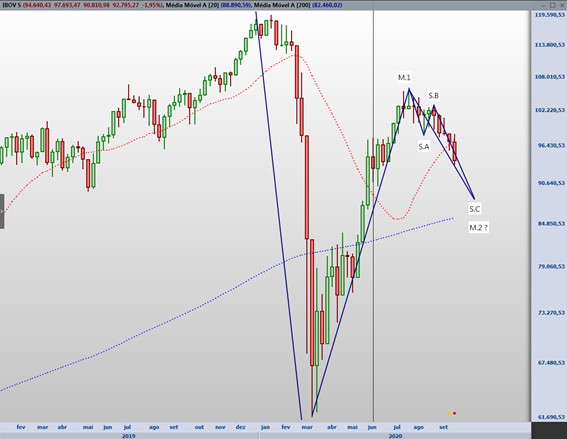Select the M.1 text annotation
This screenshot has width=567, height=439.
tap(404, 77)
